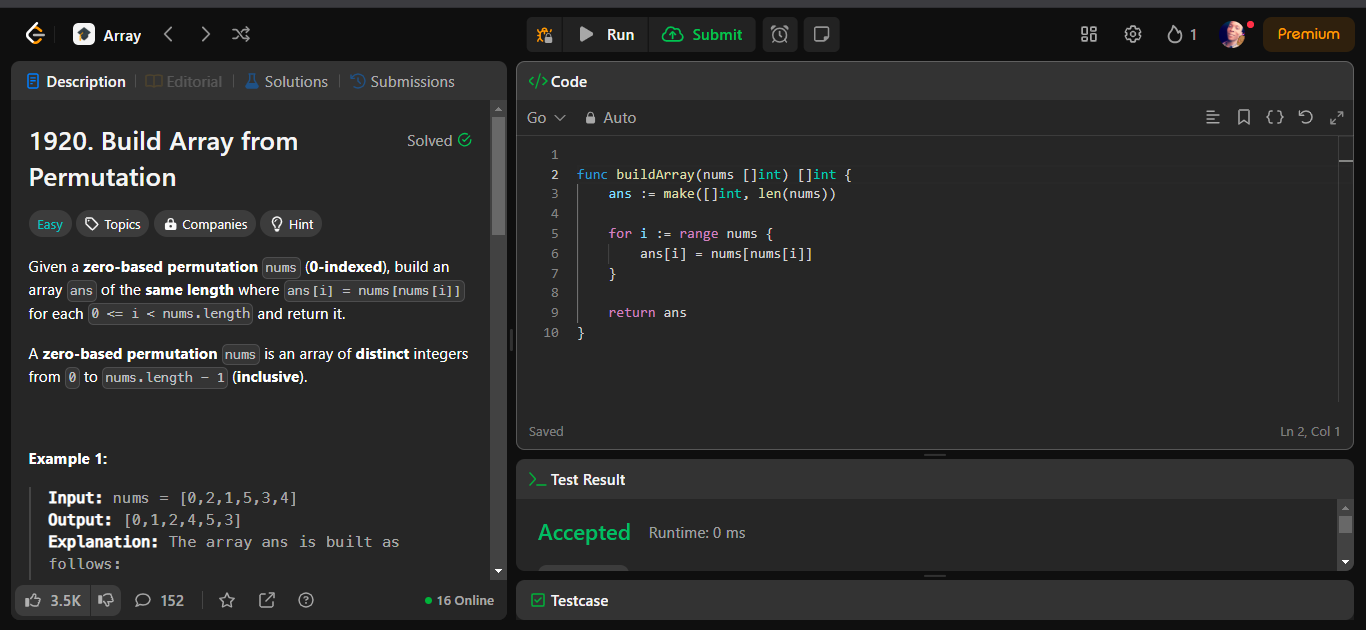Open the layout grid icon
Image resolution: width=1366 pixels, height=630 pixels.
(x=1089, y=34)
